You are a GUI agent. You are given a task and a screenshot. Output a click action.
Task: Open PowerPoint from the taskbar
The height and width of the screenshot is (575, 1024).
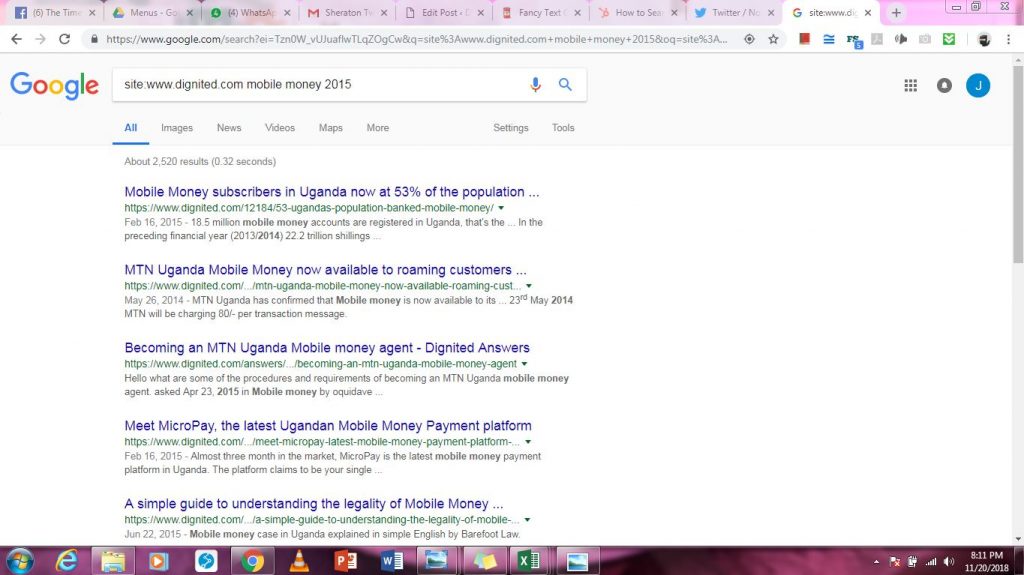[x=345, y=561]
